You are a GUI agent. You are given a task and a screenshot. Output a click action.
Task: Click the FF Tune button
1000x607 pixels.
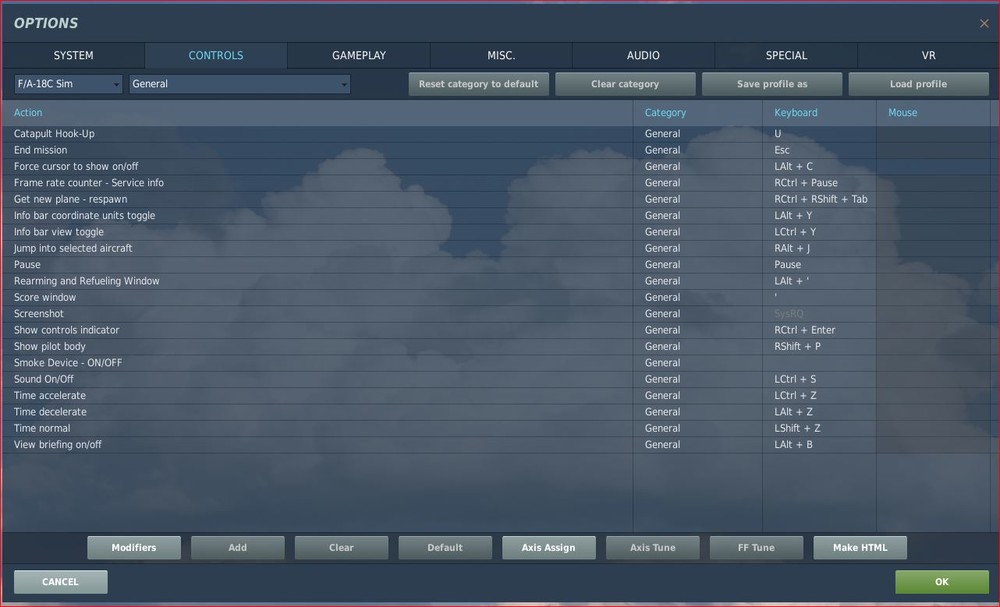pyautogui.click(x=756, y=548)
